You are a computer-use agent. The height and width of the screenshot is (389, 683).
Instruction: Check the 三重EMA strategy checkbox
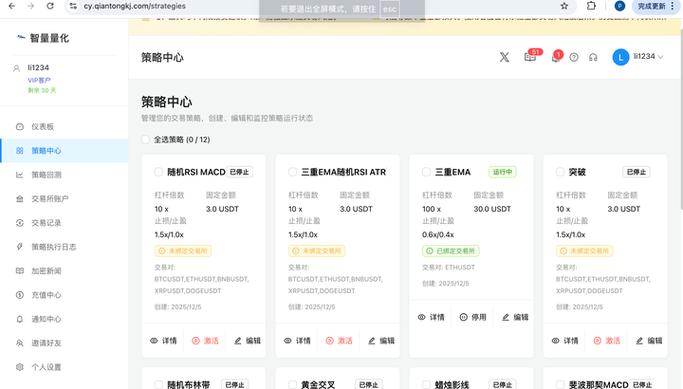(426, 172)
